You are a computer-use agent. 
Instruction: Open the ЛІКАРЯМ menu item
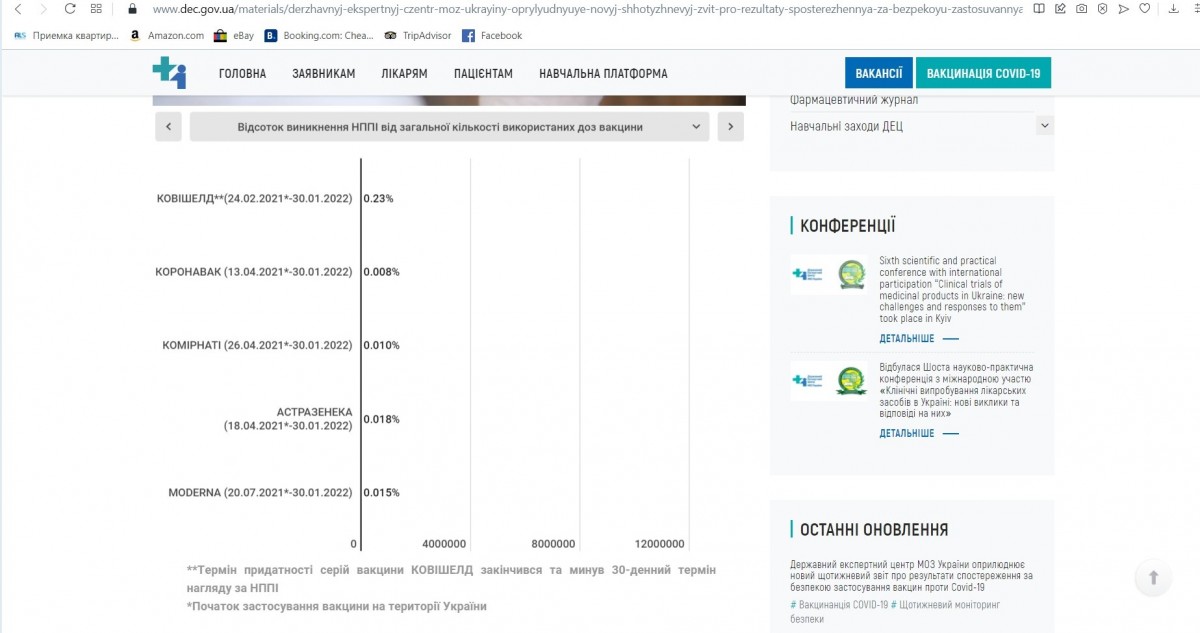coord(404,74)
